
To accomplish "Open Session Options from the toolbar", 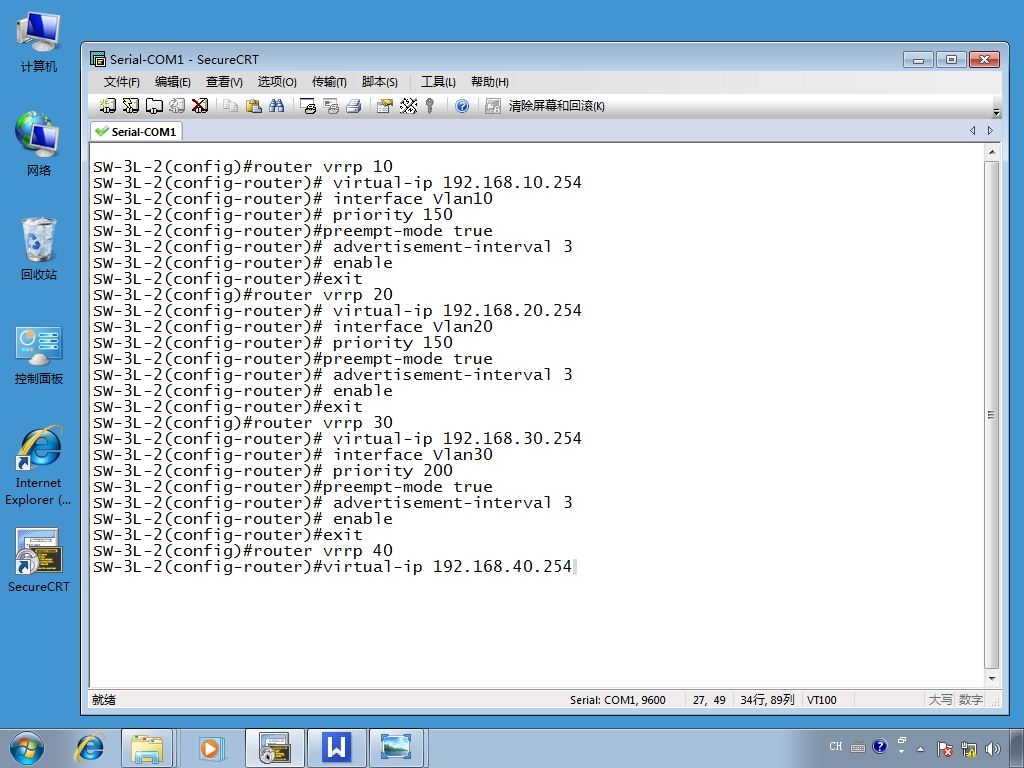I will [x=385, y=106].
